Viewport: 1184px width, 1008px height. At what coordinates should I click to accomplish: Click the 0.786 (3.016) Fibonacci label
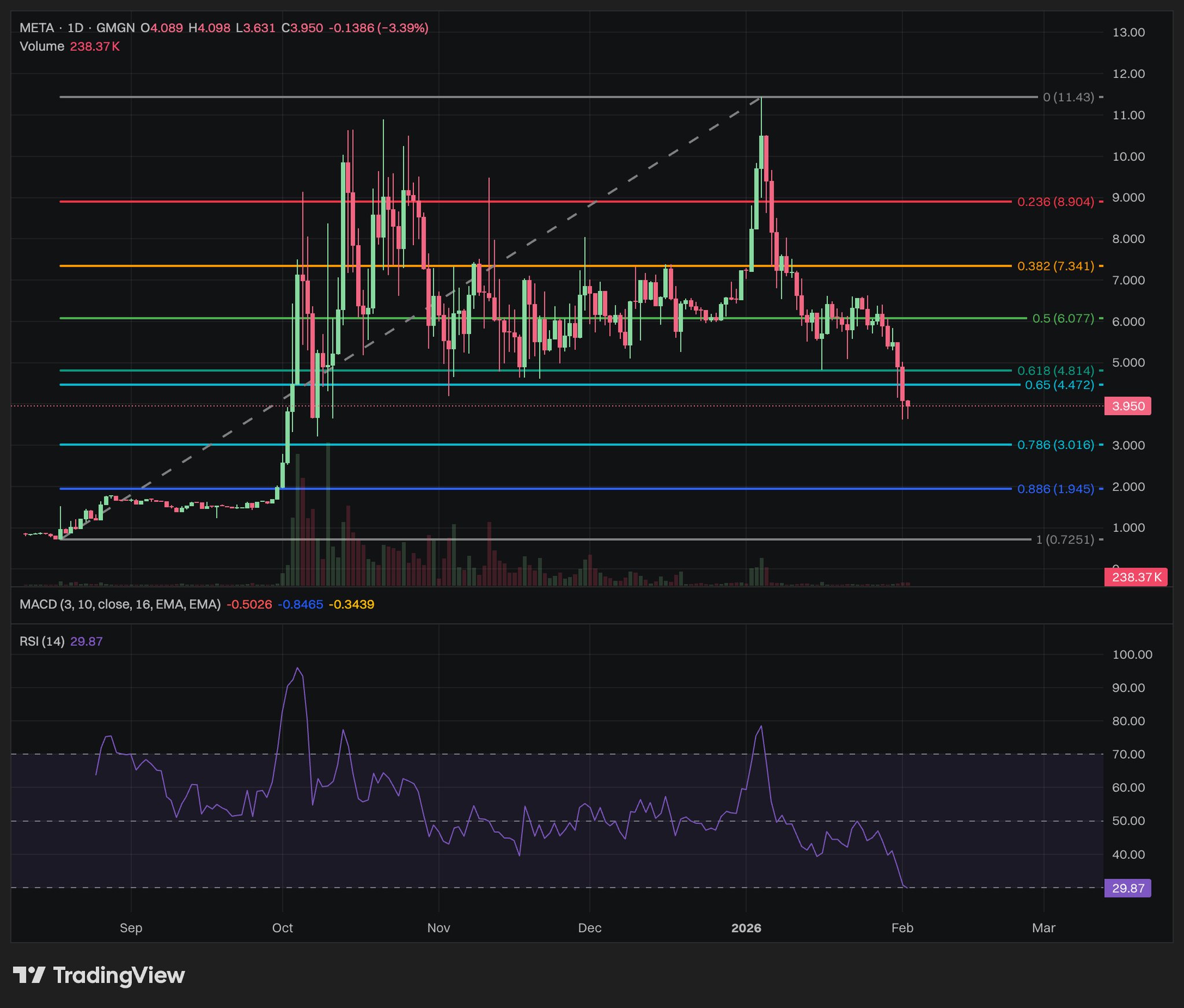tap(1055, 445)
